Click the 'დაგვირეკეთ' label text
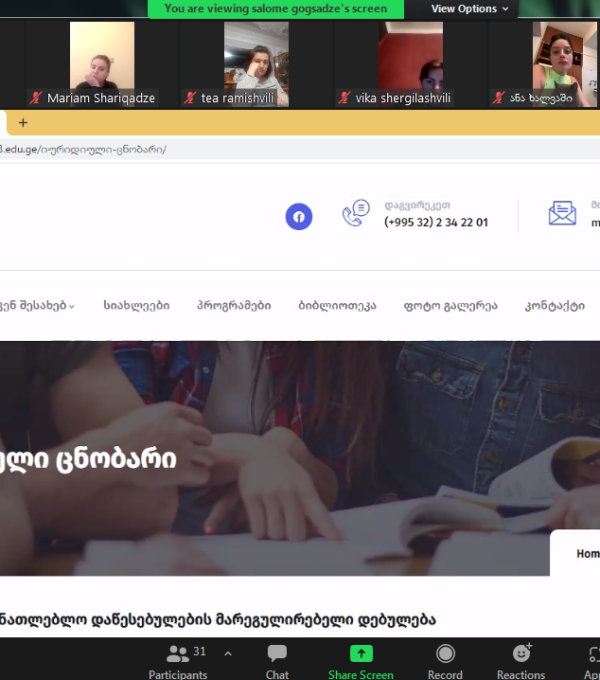The width and height of the screenshot is (600, 680). point(417,205)
